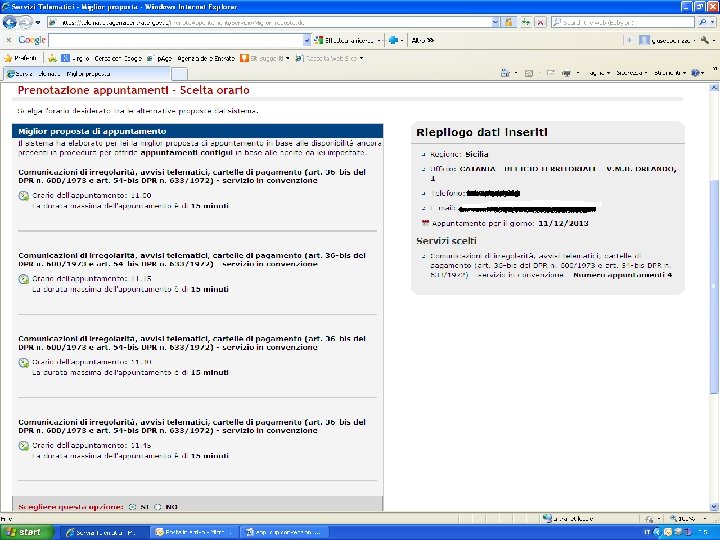Click the clock icon for the 11:00 appointment

23,196
